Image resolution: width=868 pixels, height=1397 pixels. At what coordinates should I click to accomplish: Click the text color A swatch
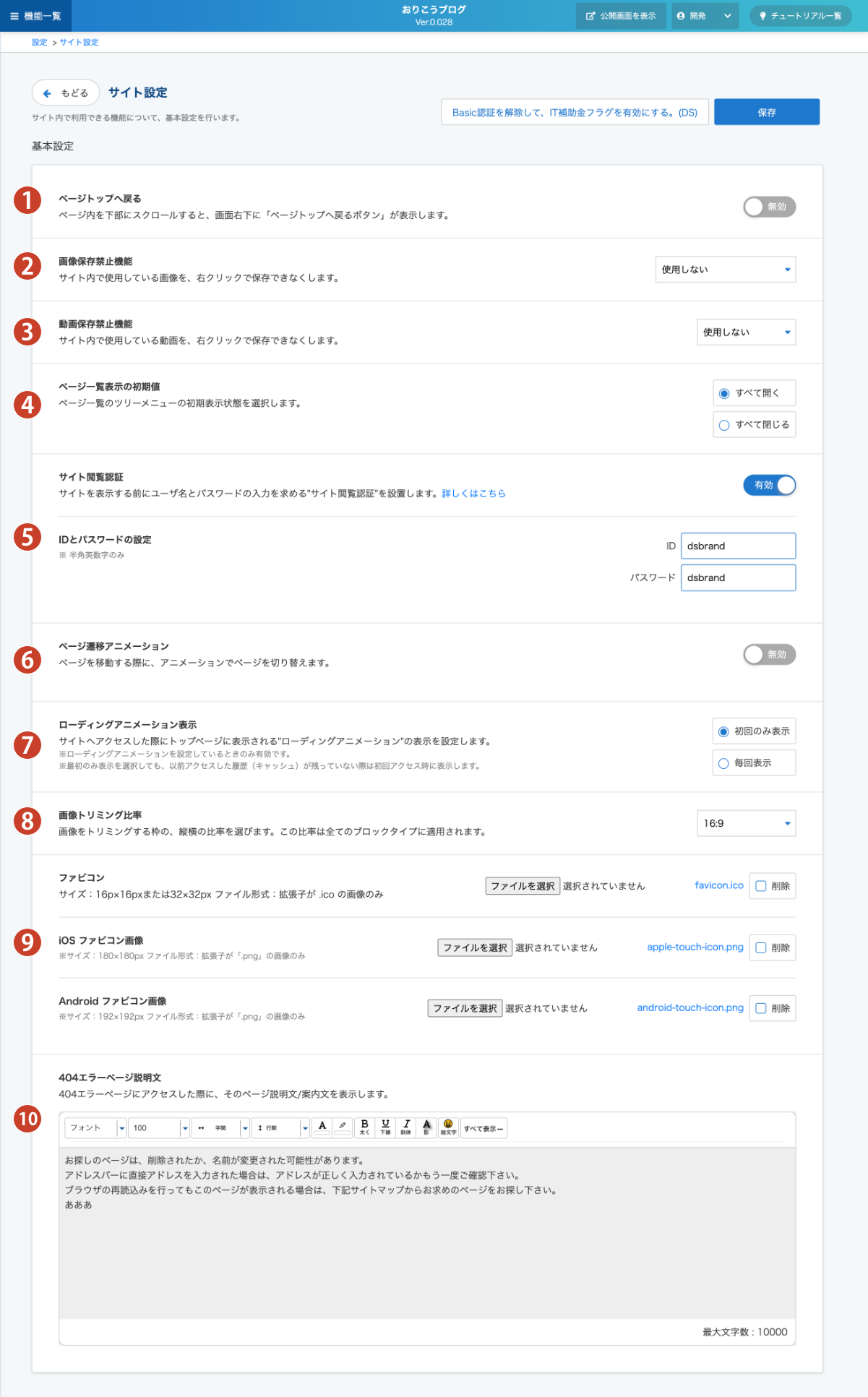point(322,1127)
